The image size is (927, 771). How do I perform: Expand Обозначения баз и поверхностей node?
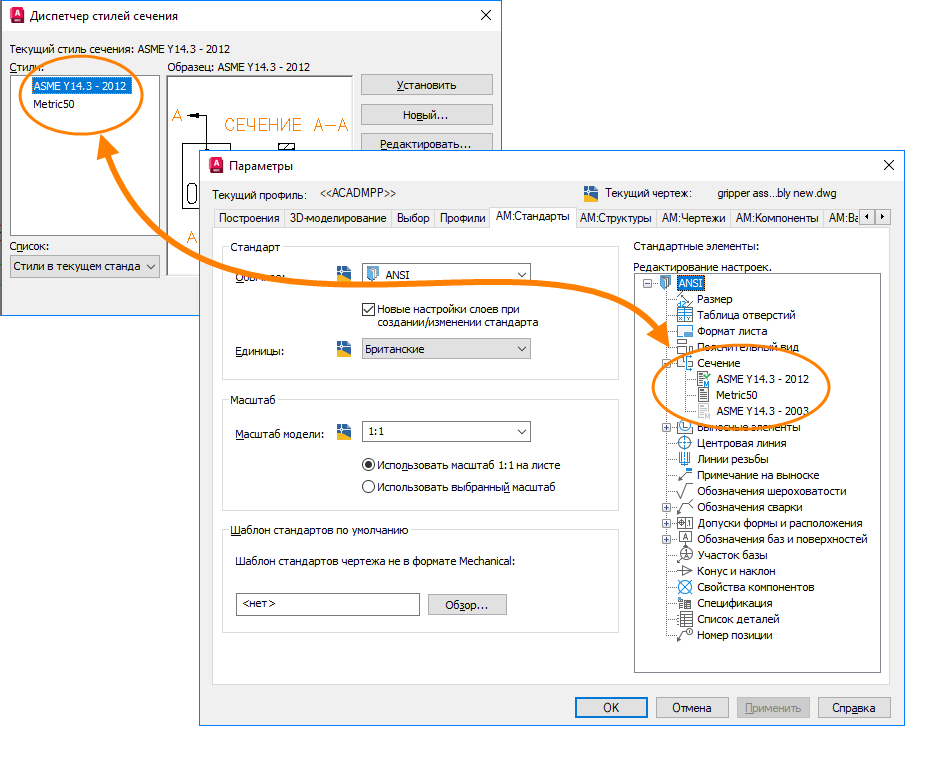[x=666, y=539]
